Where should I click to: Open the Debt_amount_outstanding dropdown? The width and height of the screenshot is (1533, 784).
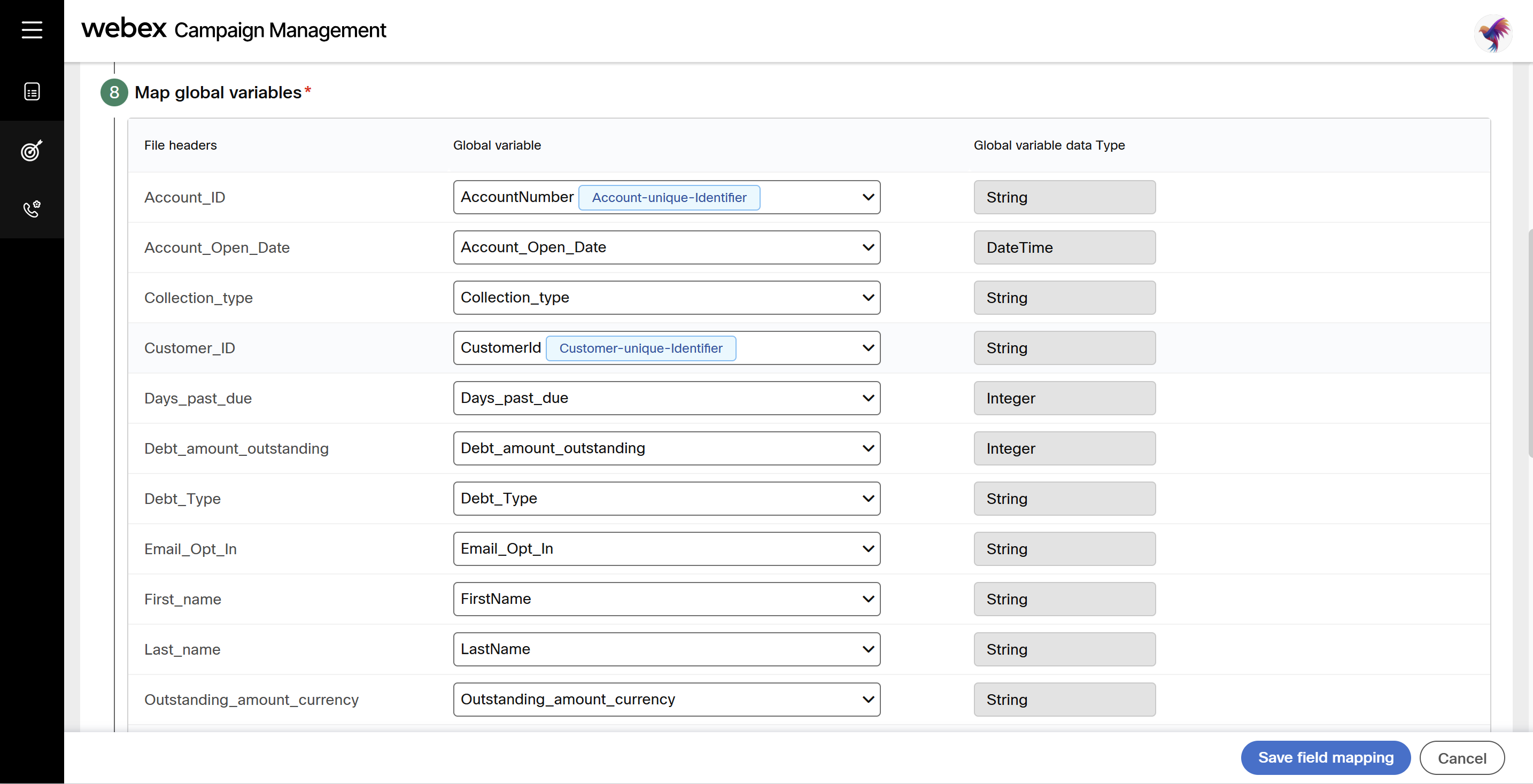tap(666, 448)
